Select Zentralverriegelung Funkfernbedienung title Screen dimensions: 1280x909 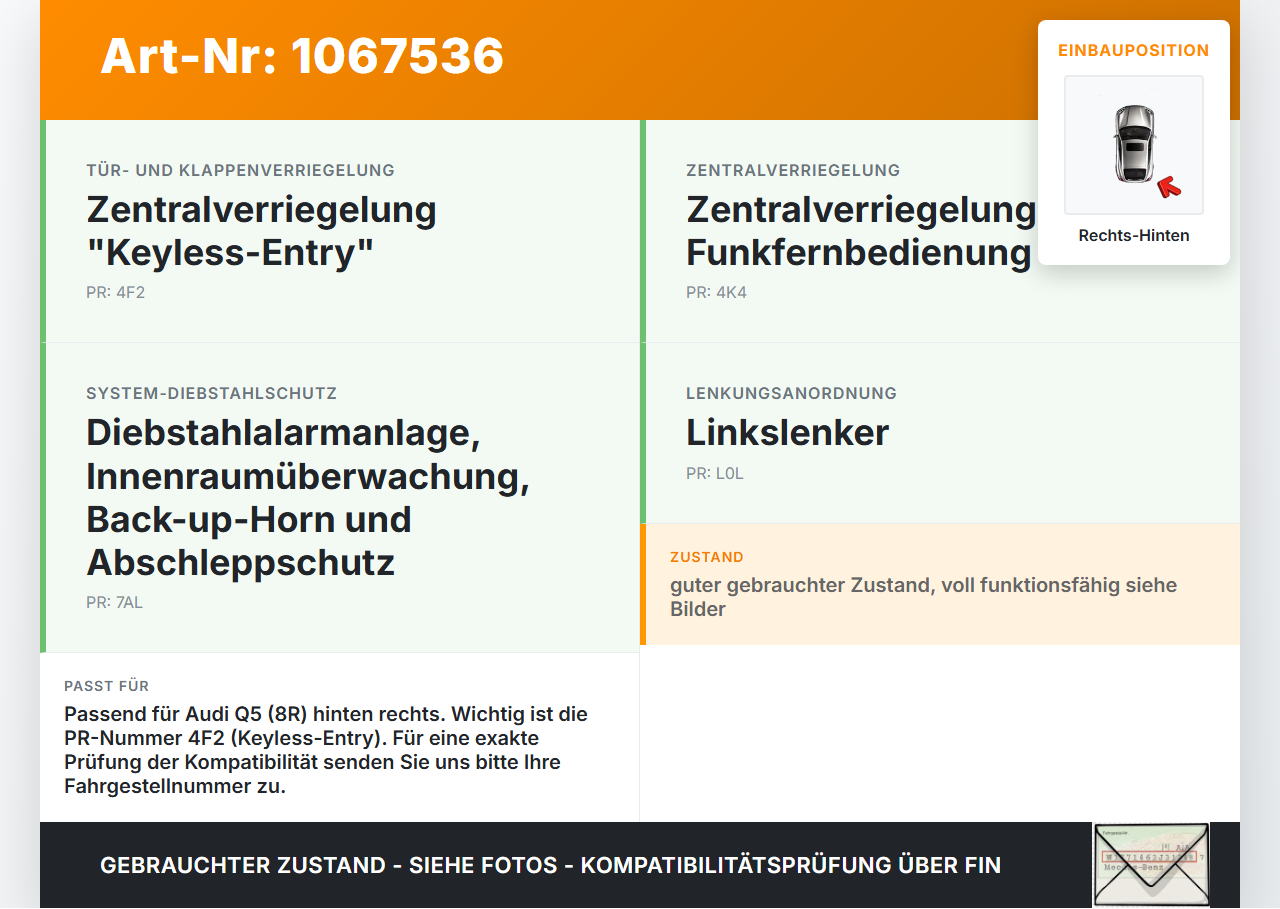861,231
